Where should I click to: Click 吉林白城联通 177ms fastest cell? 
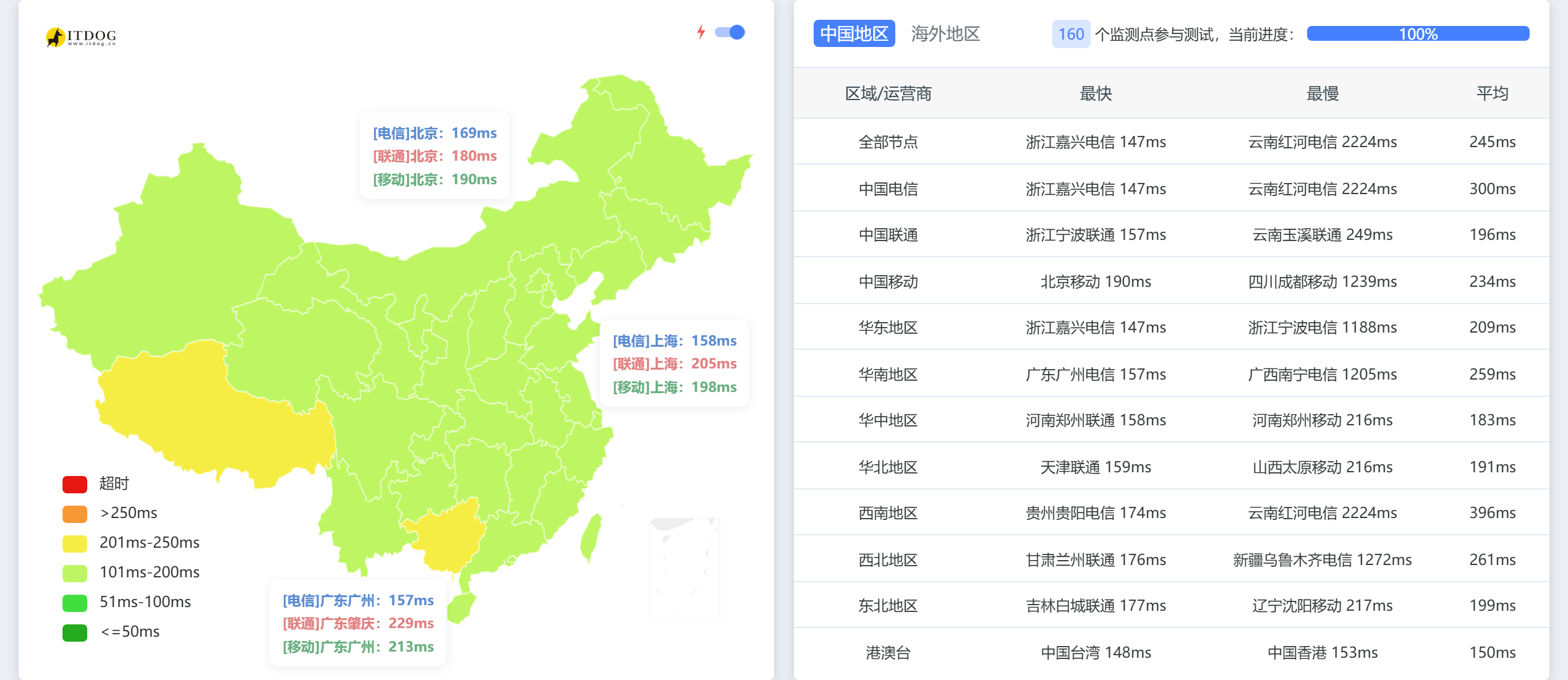(x=1096, y=605)
